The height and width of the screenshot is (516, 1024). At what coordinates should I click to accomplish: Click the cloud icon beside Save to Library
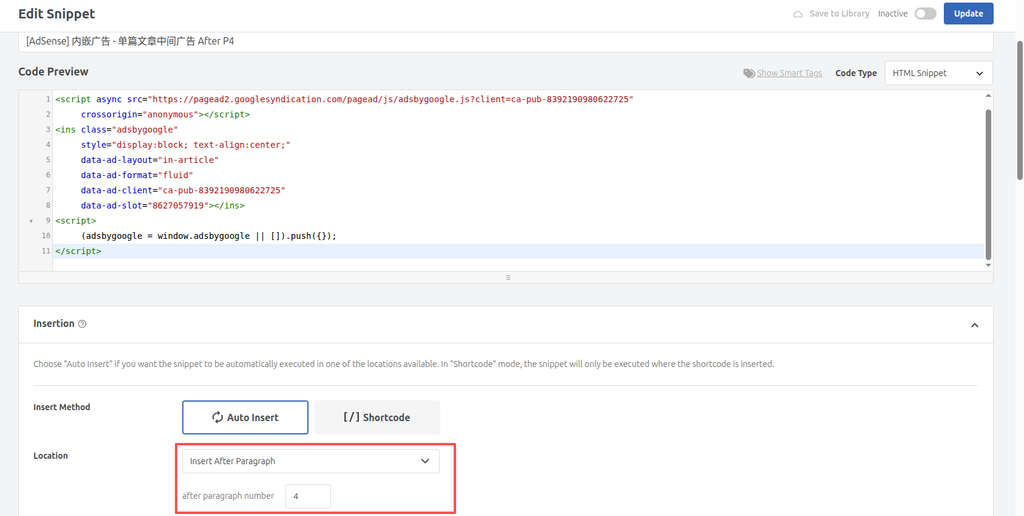pos(798,14)
